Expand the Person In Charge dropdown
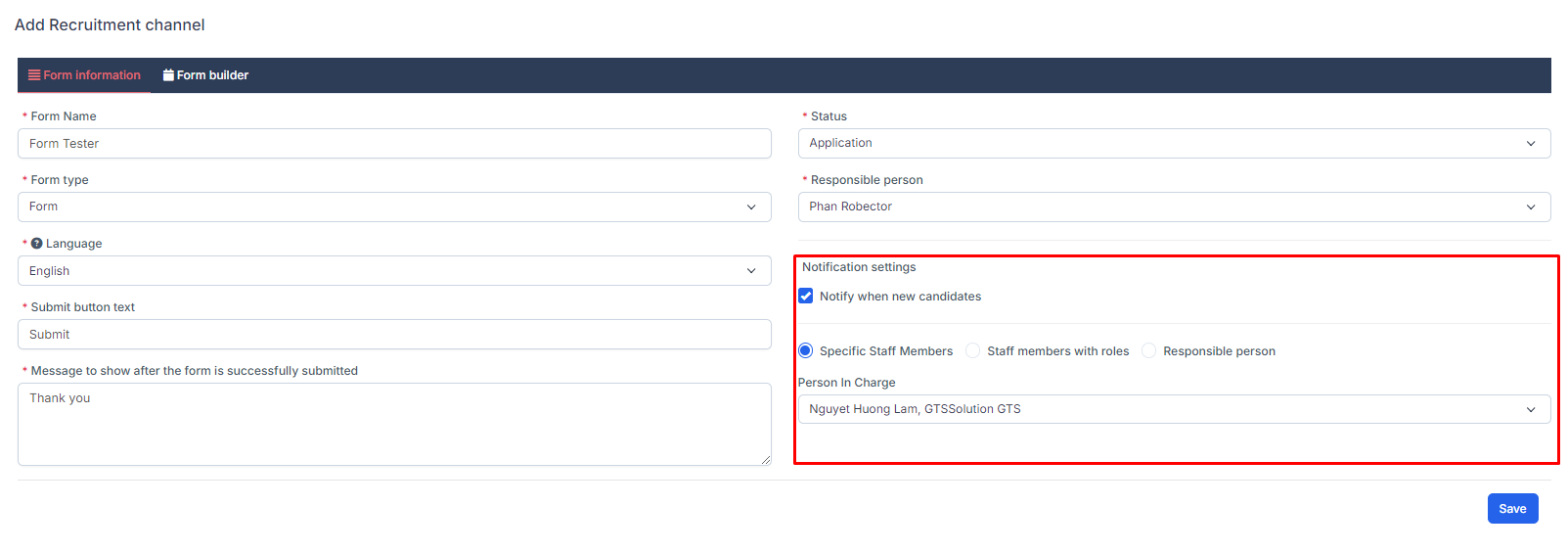Screen dimensions: 1568x552 pyautogui.click(x=1174, y=409)
